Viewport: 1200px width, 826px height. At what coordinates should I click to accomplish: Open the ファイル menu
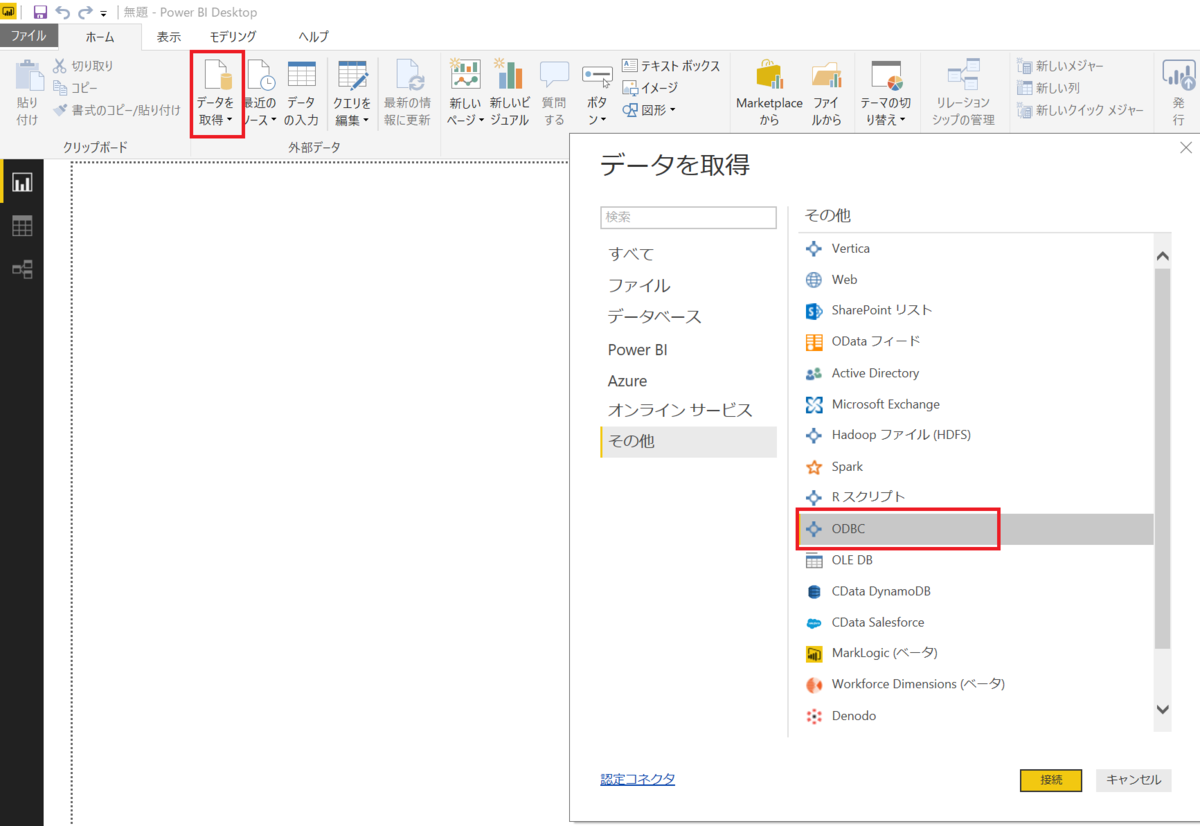click(x=29, y=36)
